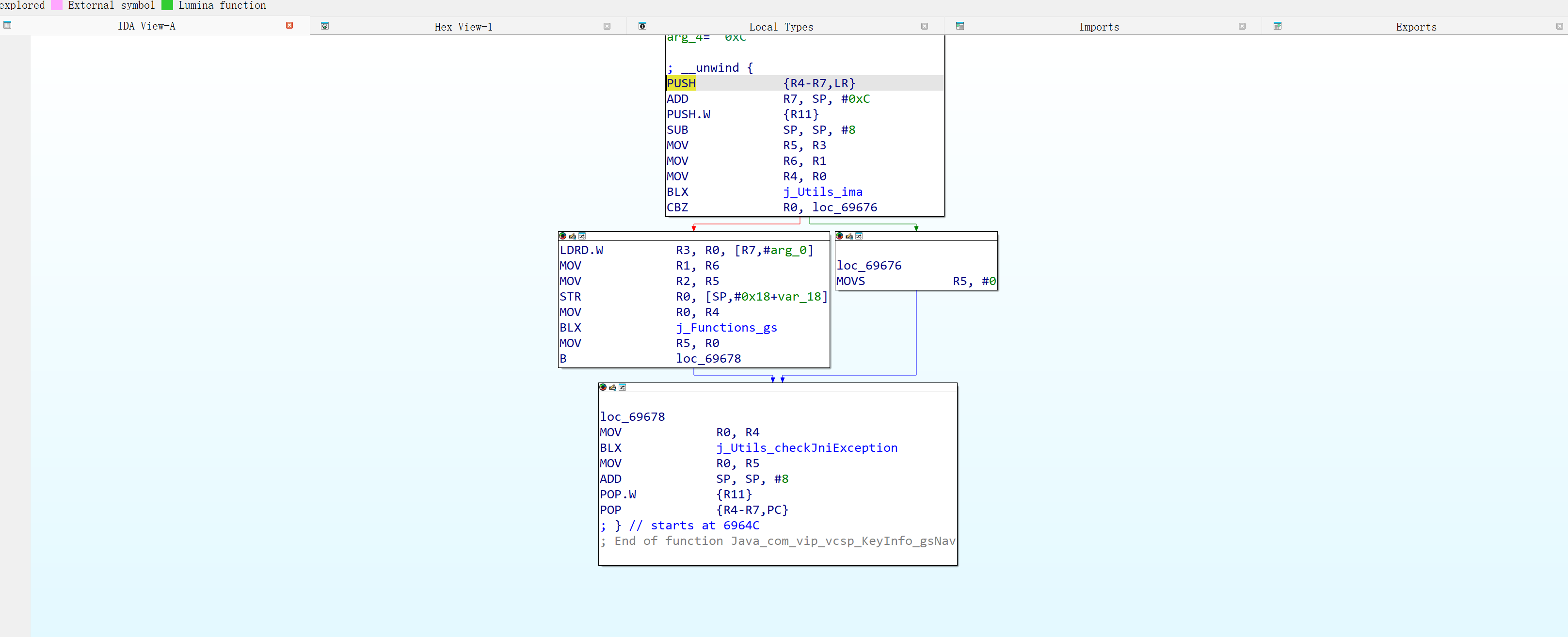Viewport: 1568px width, 637px height.
Task: Click the pencil icon on the LDRD.W block
Action: pyautogui.click(x=572, y=236)
